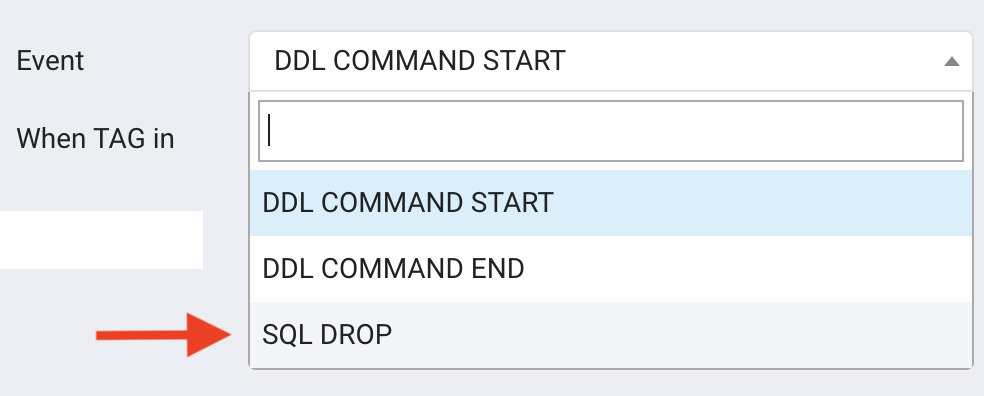This screenshot has height=396, width=984.
Task: Click the red arrow pointing at SQL DROP
Action: pyautogui.click(x=164, y=335)
